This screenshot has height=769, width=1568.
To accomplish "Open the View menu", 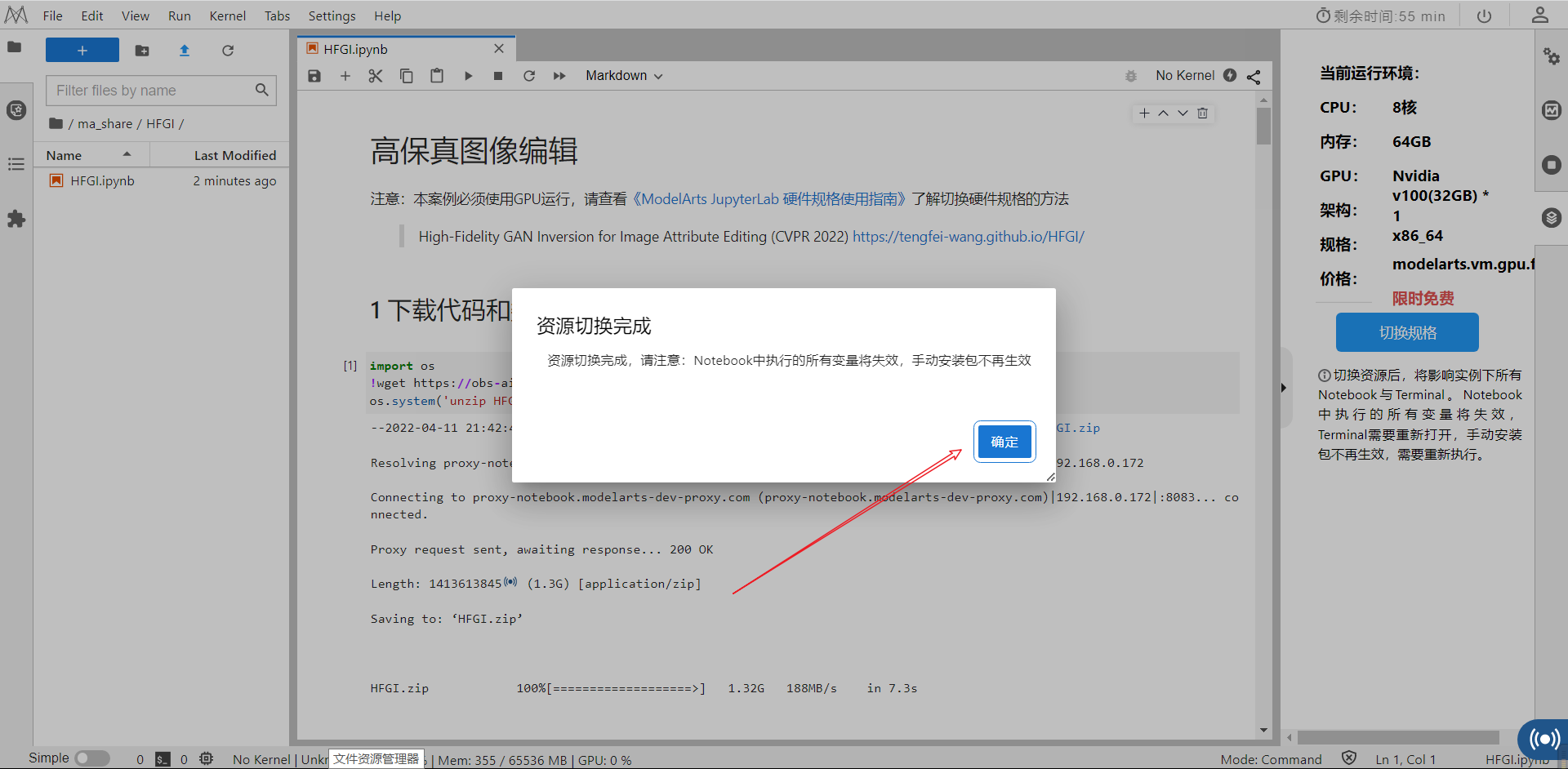I will coord(136,16).
